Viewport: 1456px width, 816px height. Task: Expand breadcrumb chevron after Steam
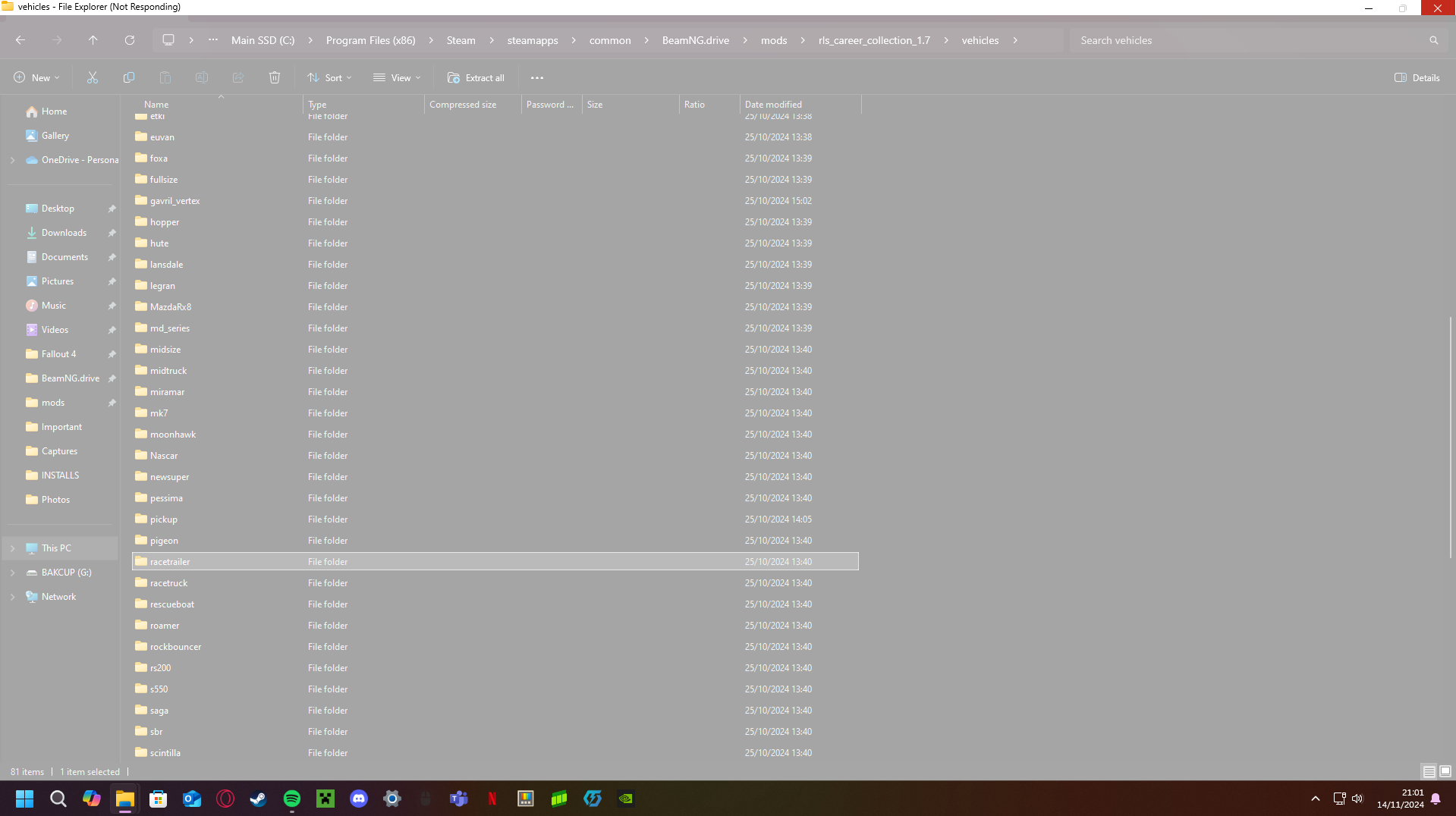492,40
